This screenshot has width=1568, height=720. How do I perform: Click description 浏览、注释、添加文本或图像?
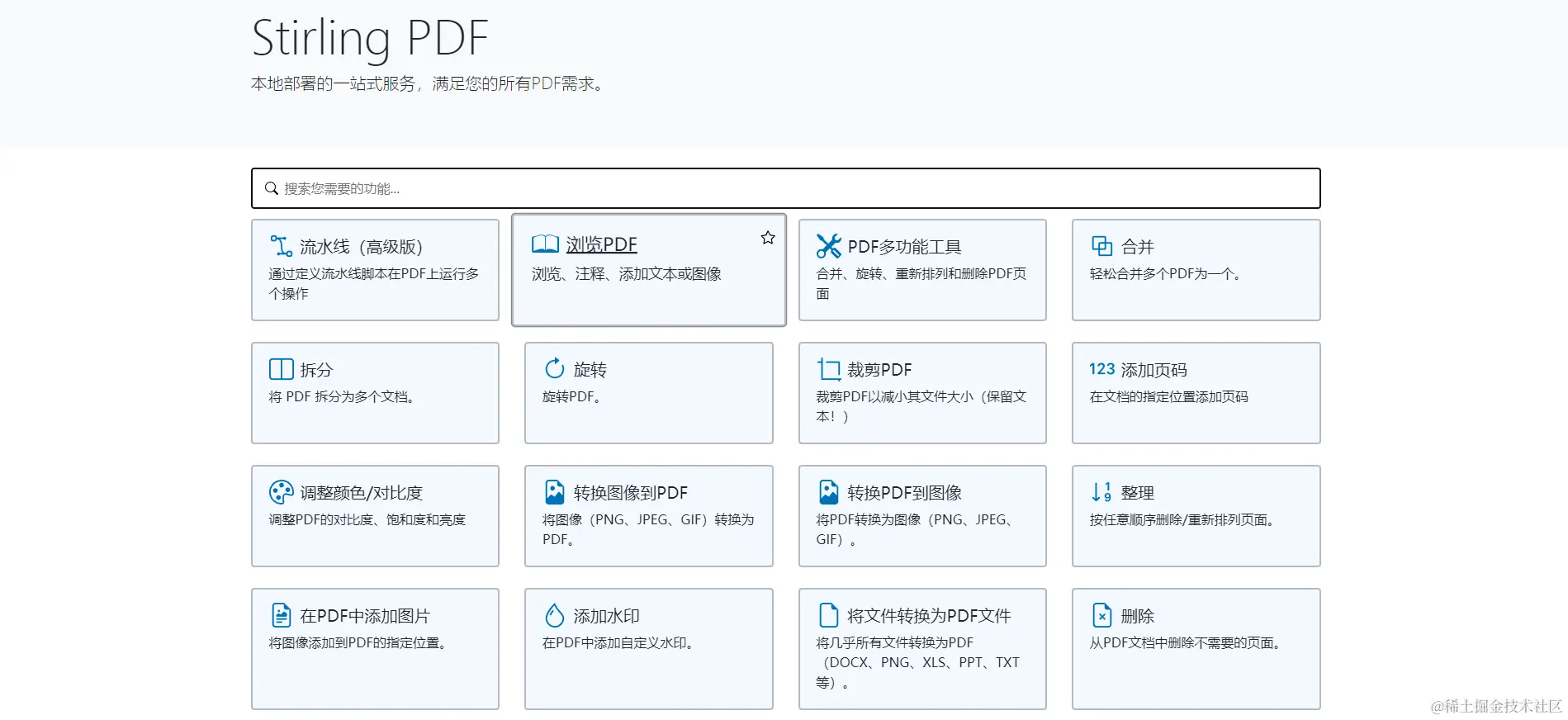pyautogui.click(x=626, y=273)
